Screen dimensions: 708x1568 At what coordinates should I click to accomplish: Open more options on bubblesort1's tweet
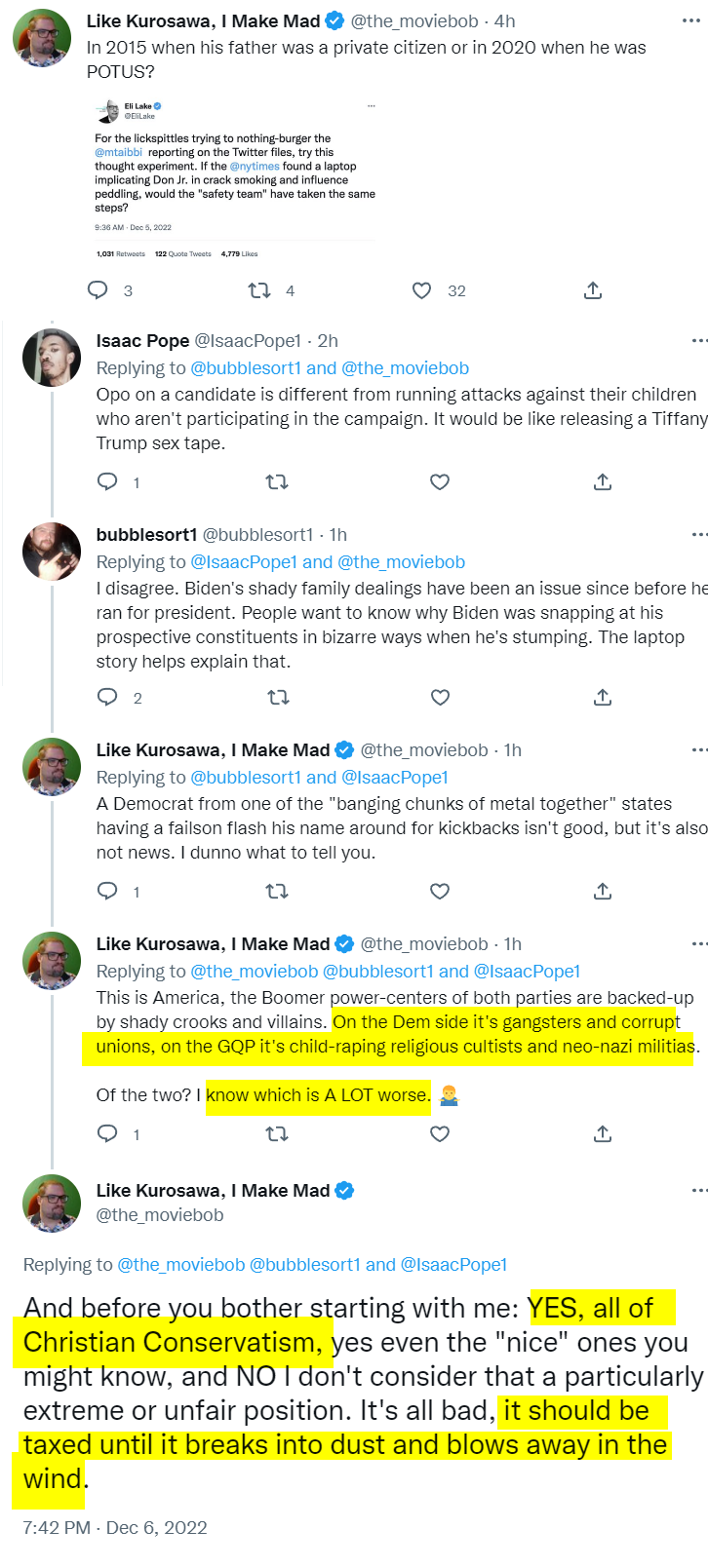[x=698, y=535]
